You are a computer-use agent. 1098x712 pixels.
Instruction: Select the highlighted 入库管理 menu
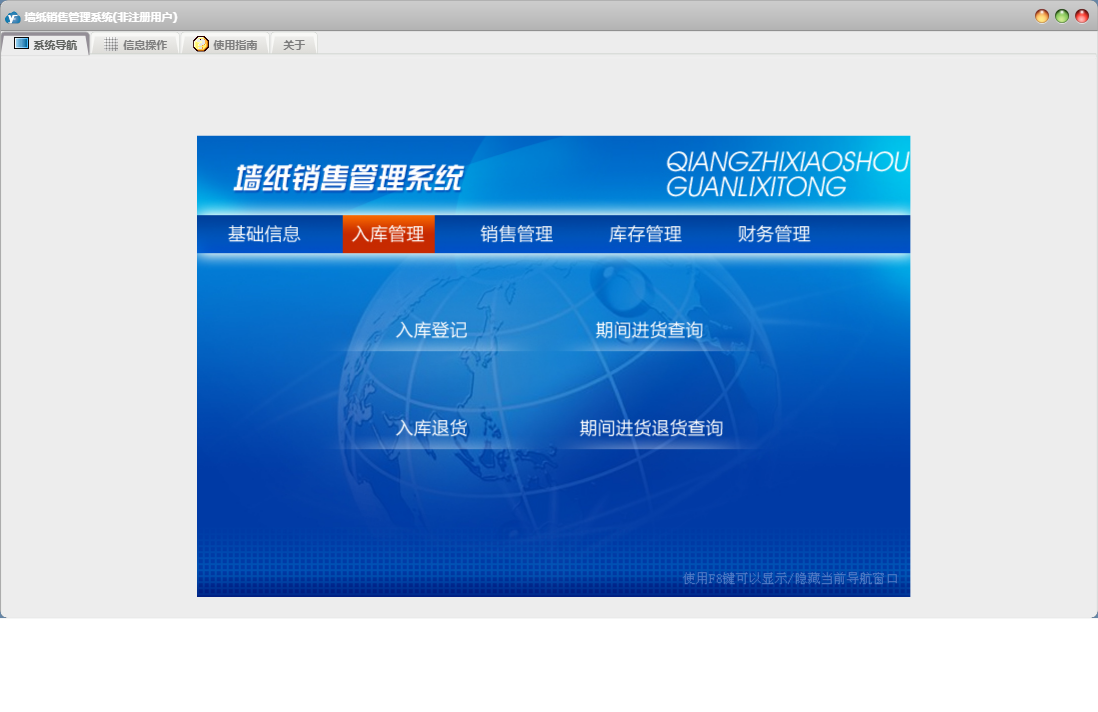point(389,234)
